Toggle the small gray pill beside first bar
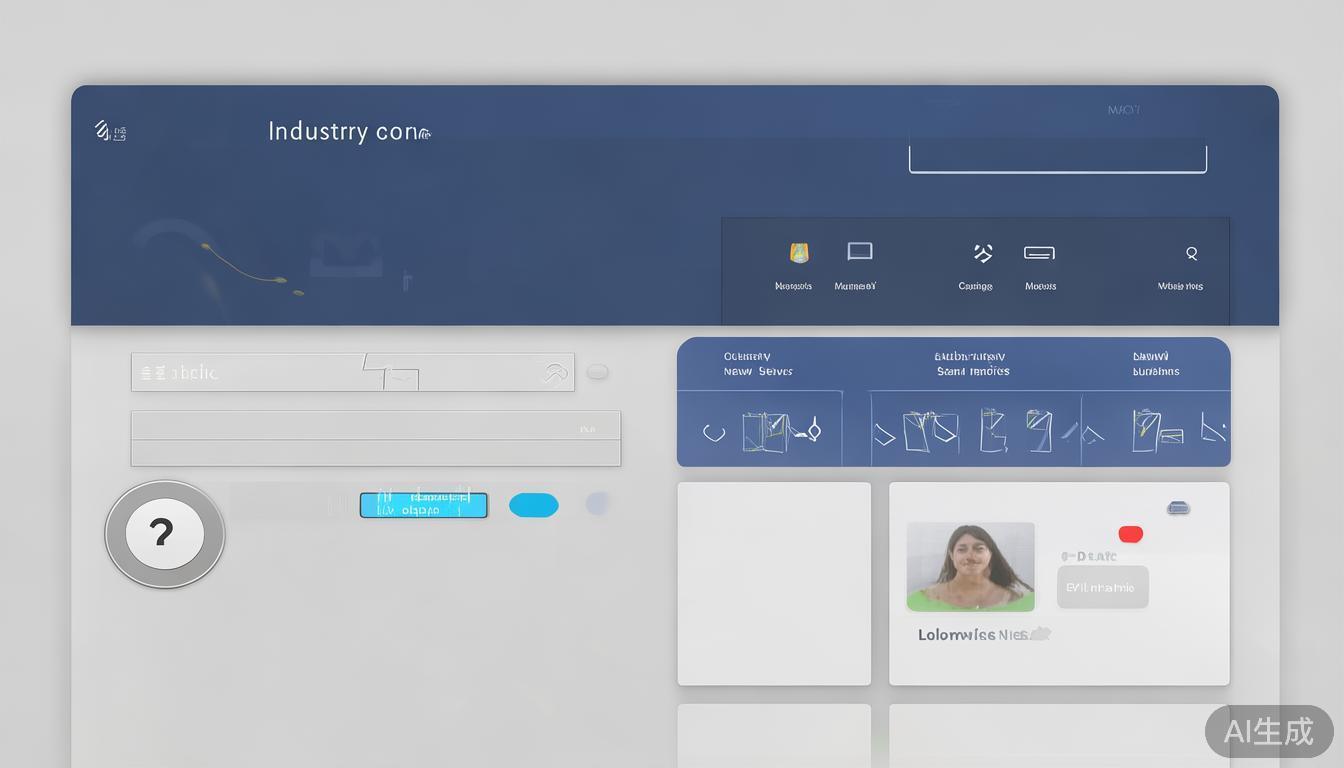The height and width of the screenshot is (768, 1344). tap(597, 372)
